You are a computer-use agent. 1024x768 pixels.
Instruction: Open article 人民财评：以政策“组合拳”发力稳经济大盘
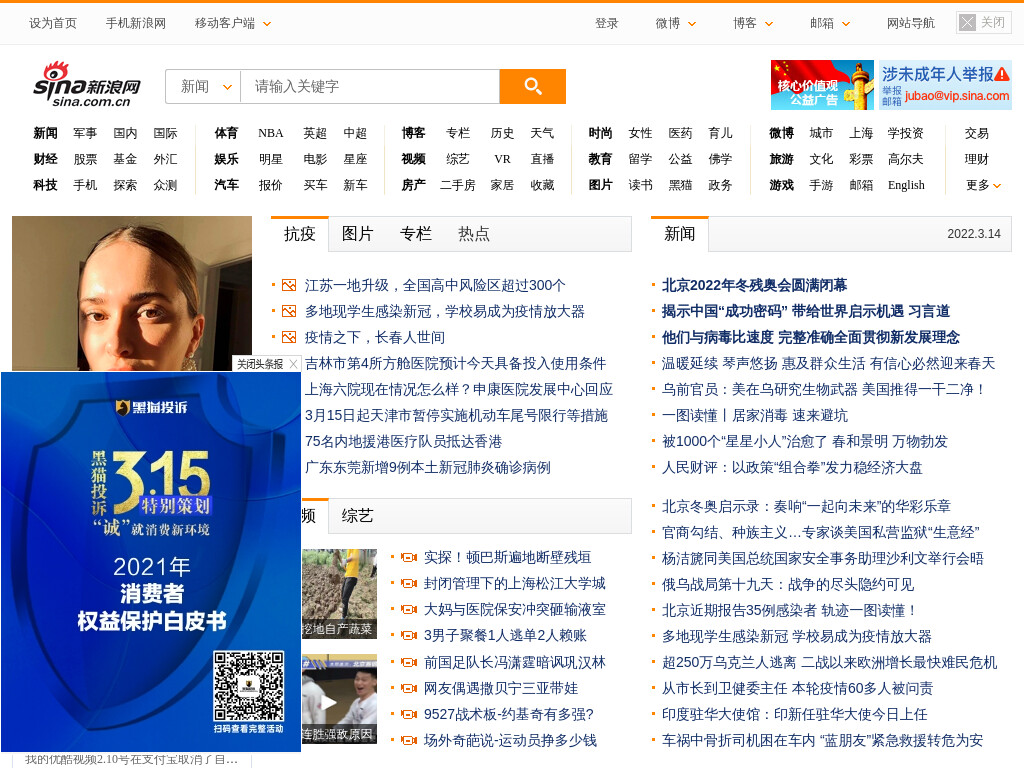click(792, 468)
